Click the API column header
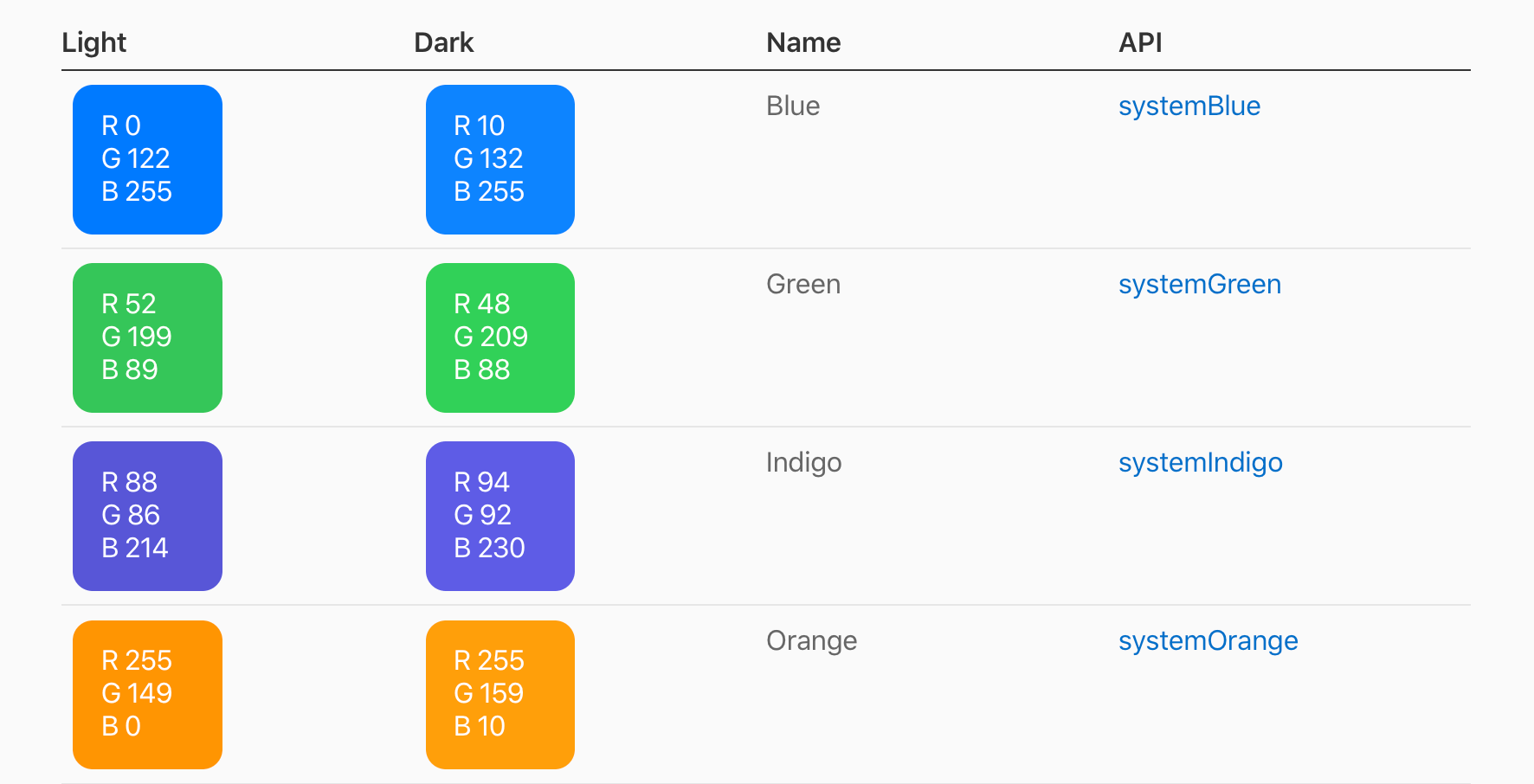Image resolution: width=1534 pixels, height=784 pixels. click(1140, 42)
